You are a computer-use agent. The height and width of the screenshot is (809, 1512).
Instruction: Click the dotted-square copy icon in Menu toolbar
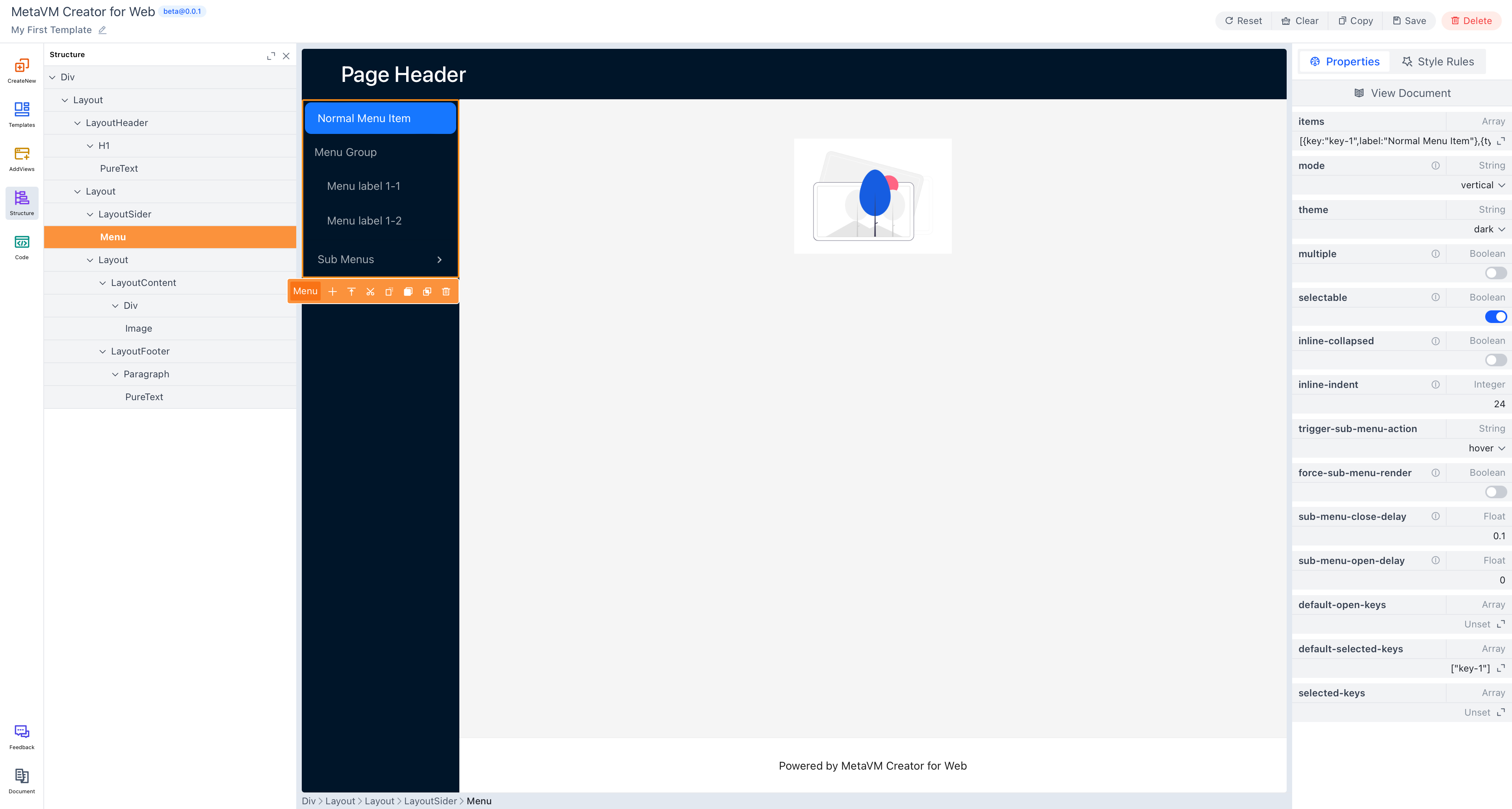[389, 291]
